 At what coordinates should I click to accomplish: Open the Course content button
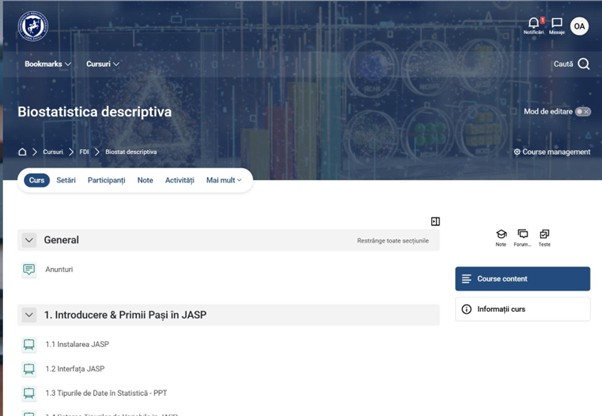(x=523, y=279)
